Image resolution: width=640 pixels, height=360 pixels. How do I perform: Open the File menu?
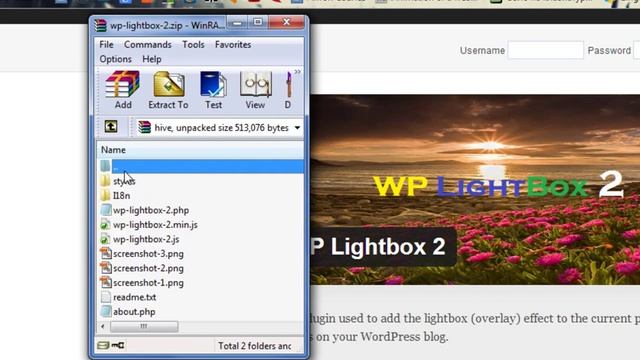coord(107,44)
